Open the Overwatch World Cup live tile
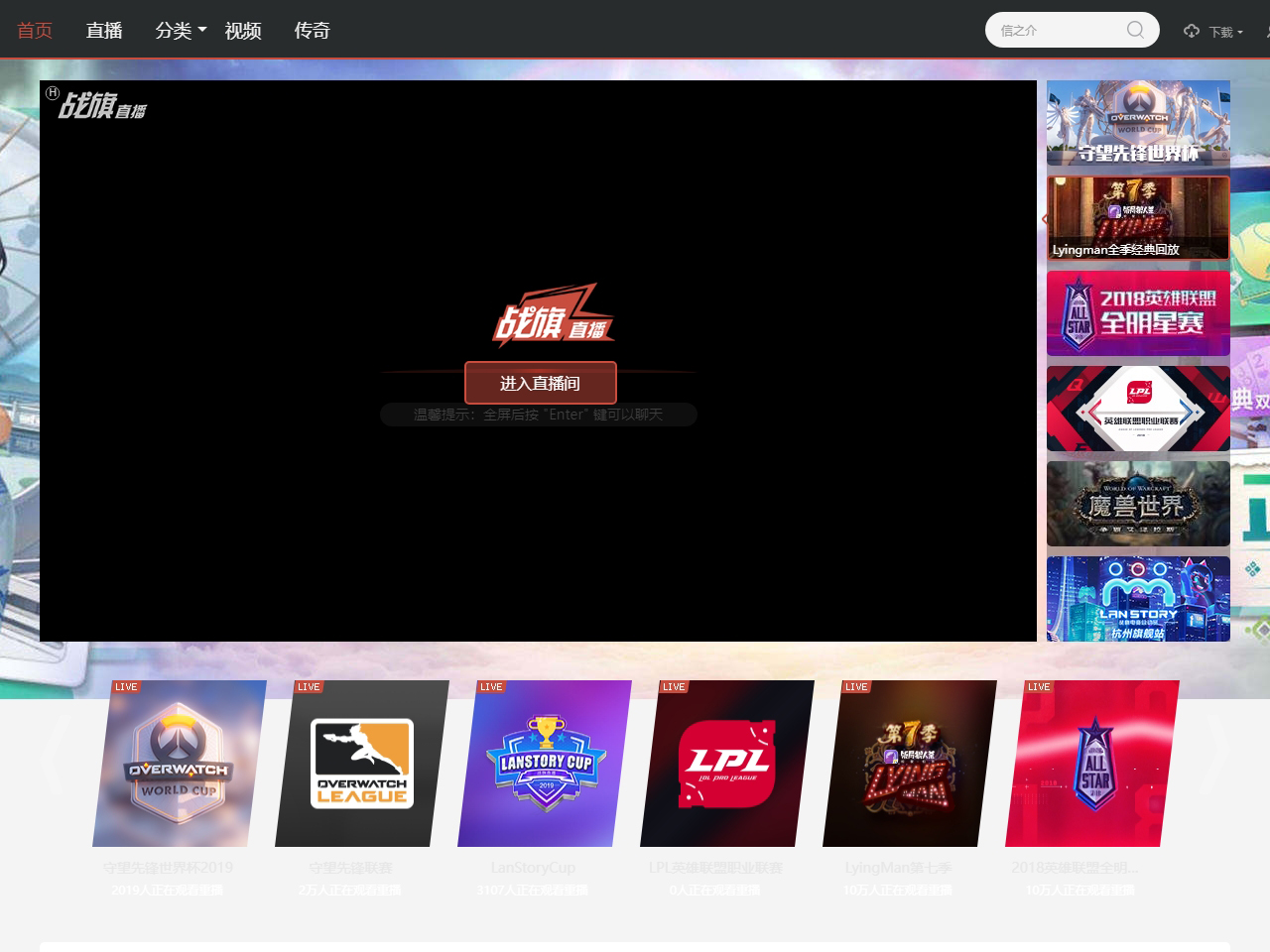The image size is (1270, 952). tap(179, 763)
